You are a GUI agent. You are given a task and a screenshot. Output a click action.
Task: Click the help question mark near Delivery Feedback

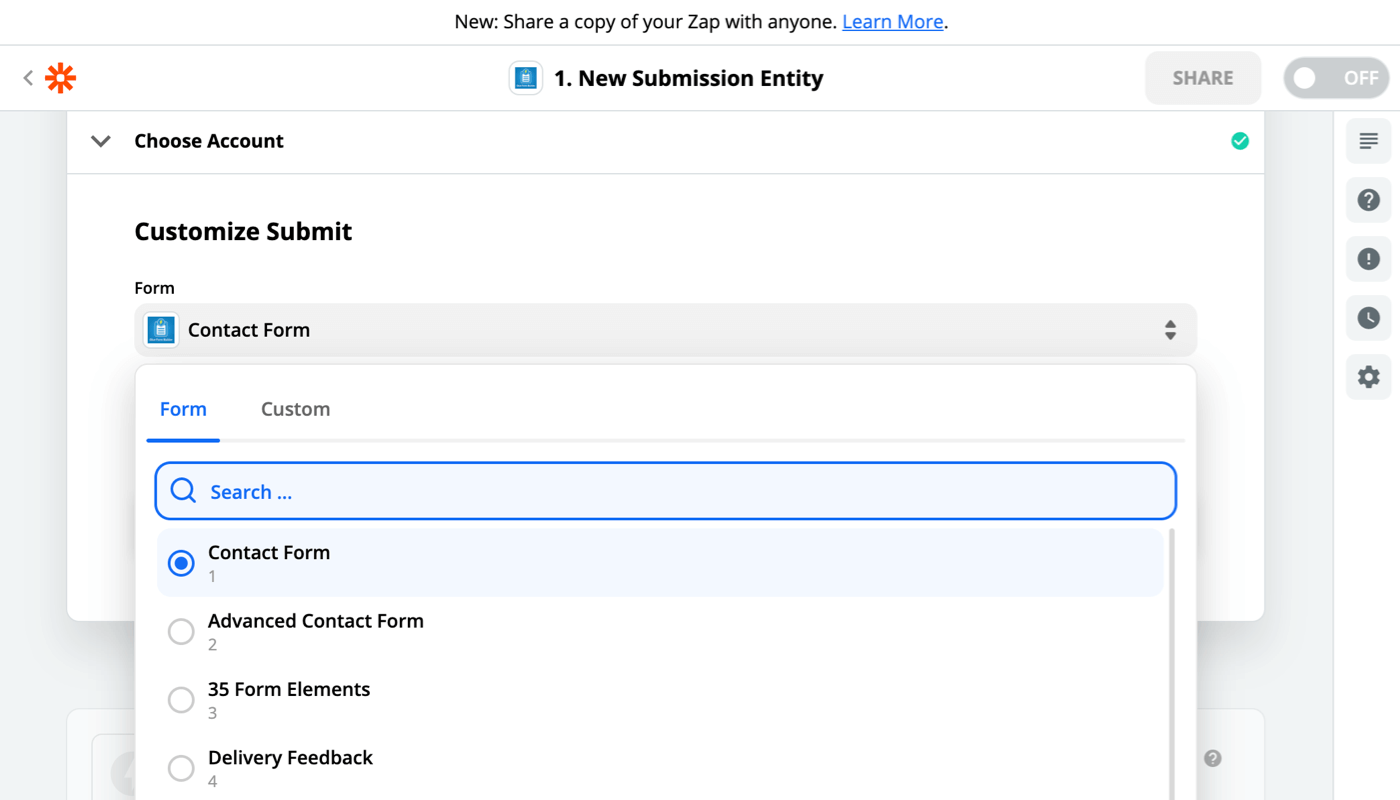tap(1212, 759)
